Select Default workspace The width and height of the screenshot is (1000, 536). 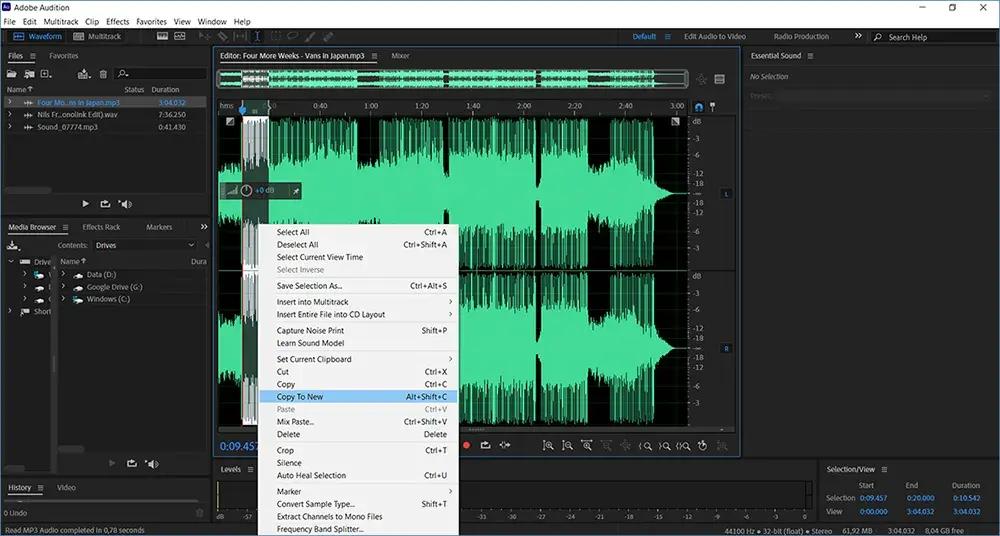(x=644, y=36)
